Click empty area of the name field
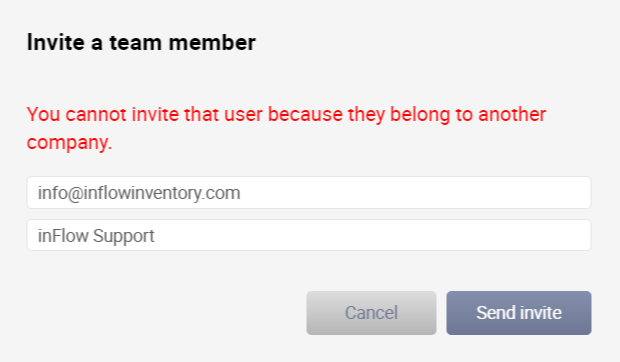 [372, 235]
